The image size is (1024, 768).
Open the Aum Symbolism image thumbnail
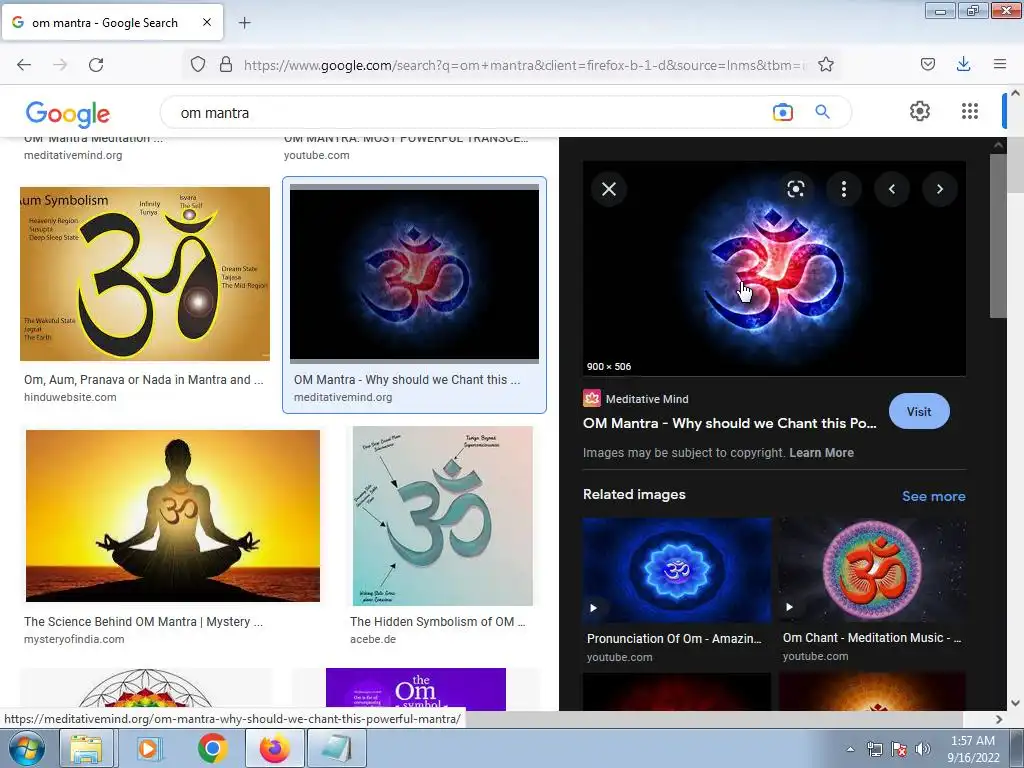(145, 274)
